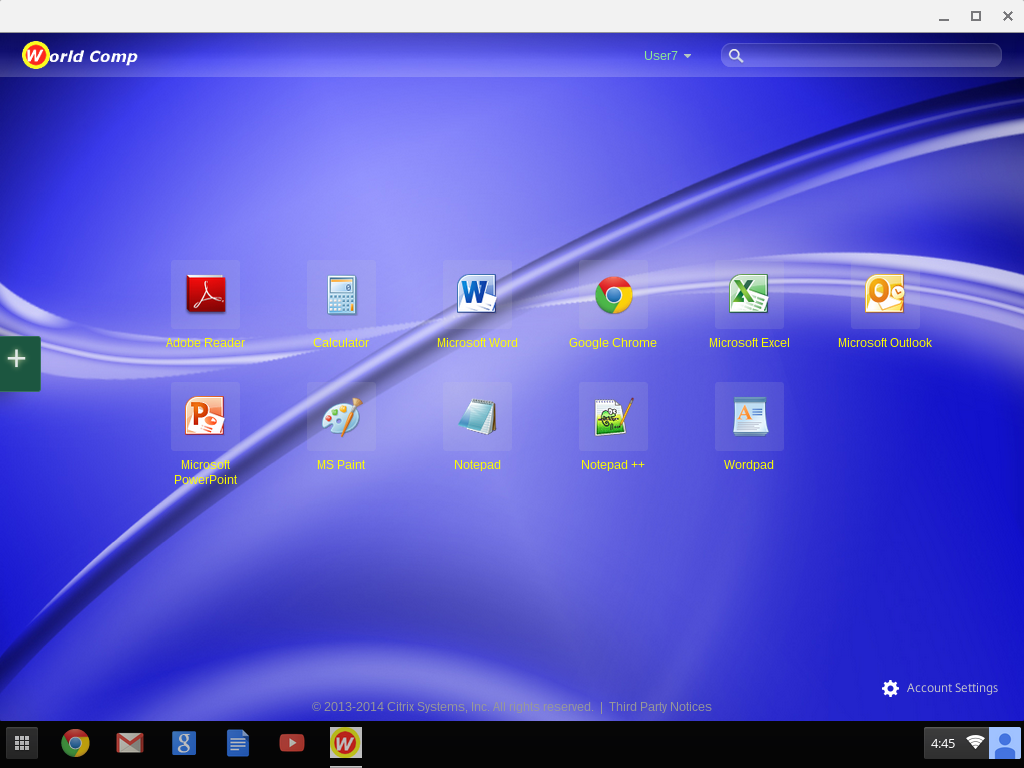Launch Google Chrome from the app grid
This screenshot has height=768, width=1024.
(x=613, y=295)
